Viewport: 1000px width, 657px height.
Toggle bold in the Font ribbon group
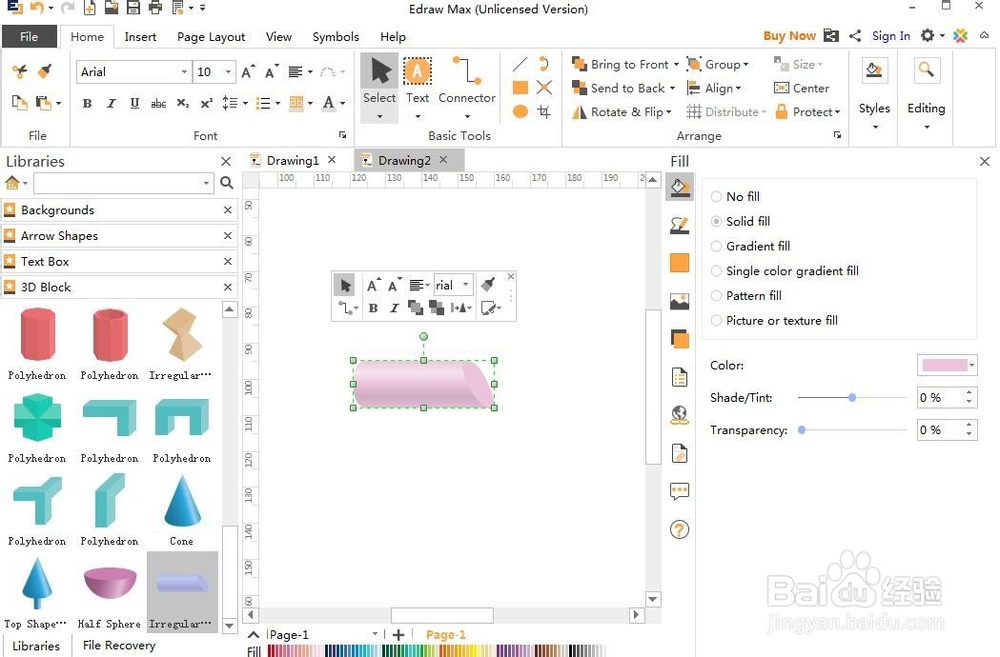point(87,103)
